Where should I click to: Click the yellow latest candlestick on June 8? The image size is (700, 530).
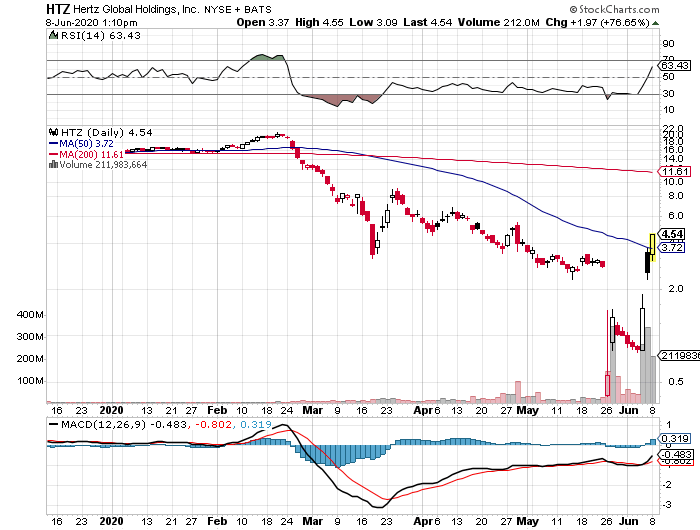point(652,245)
